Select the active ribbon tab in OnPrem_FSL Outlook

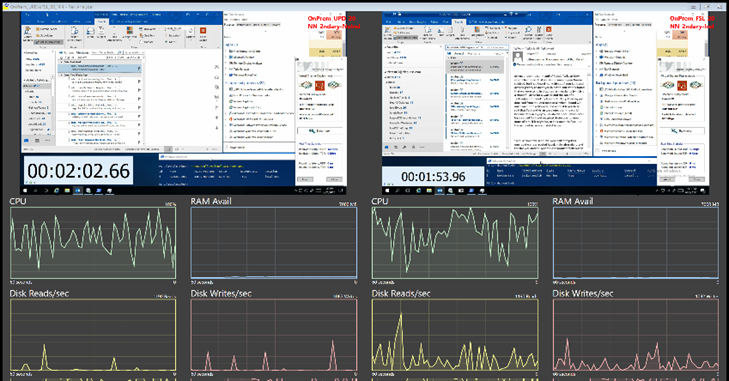click(x=459, y=22)
